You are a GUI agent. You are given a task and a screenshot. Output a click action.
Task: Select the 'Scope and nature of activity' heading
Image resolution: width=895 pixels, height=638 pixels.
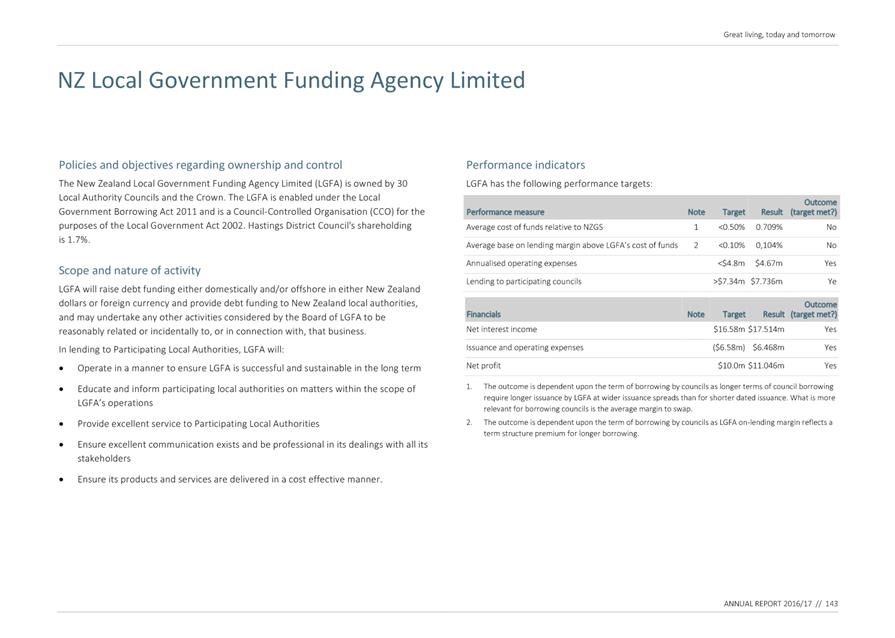[x=130, y=270]
